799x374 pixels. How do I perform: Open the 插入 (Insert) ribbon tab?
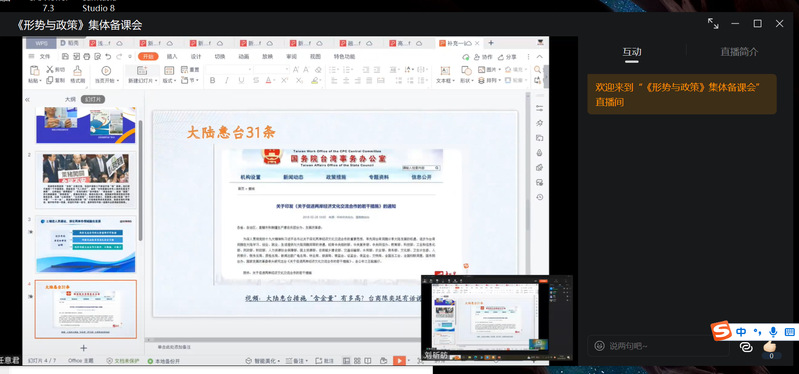[172, 57]
